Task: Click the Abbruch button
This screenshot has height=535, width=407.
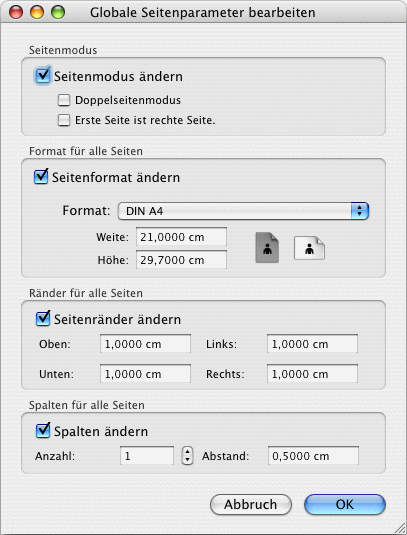Action: point(251,504)
